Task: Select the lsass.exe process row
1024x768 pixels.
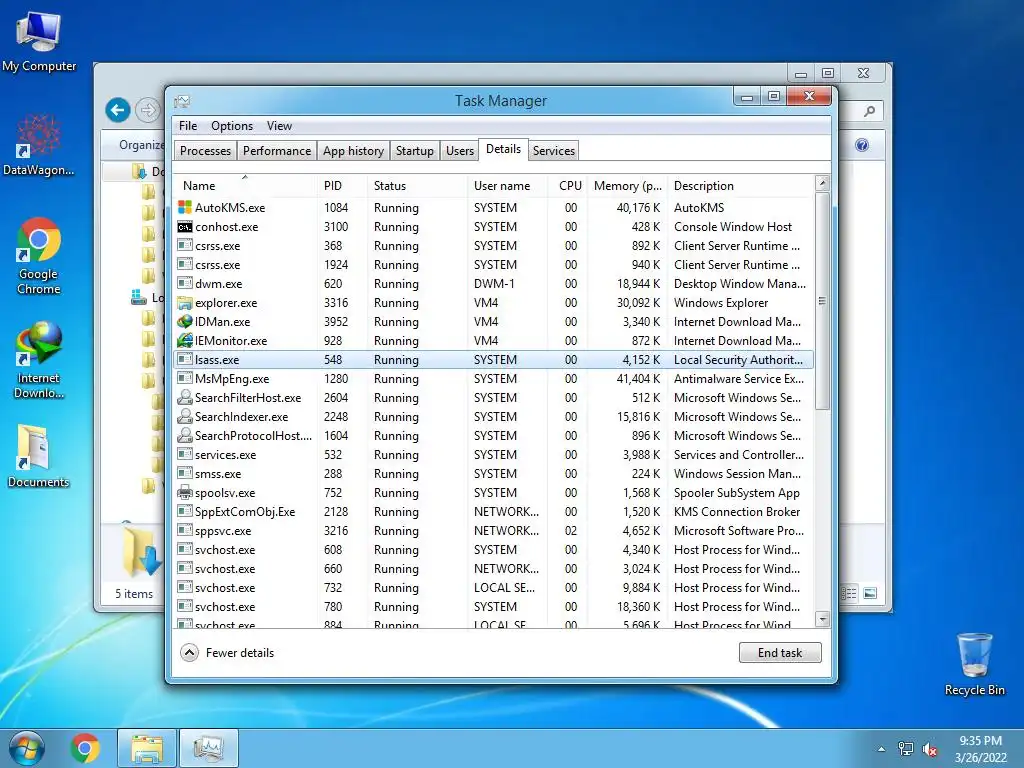Action: point(494,360)
